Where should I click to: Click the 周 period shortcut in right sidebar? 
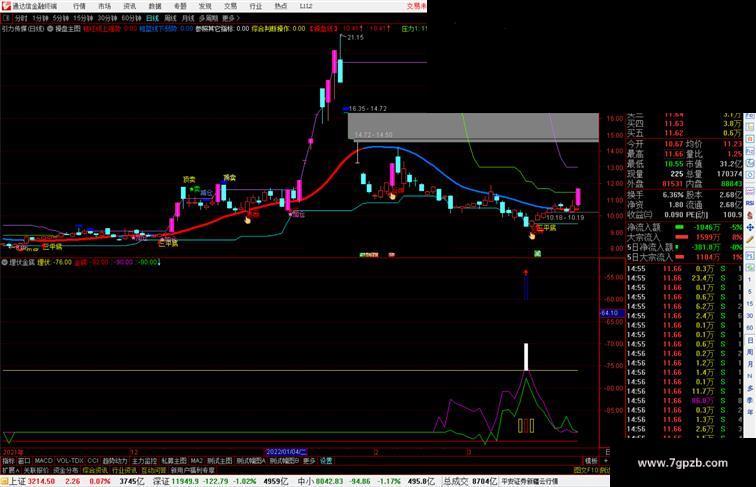[750, 352]
